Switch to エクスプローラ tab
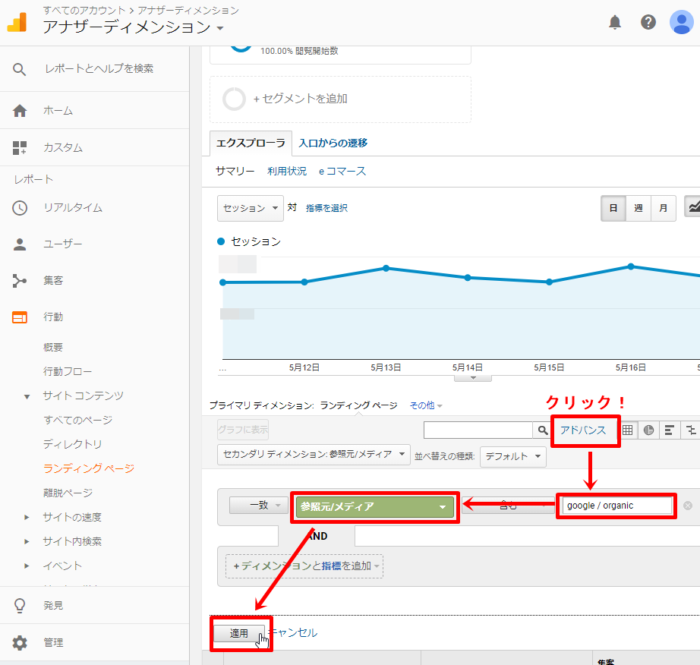This screenshot has width=700, height=665. pos(250,143)
